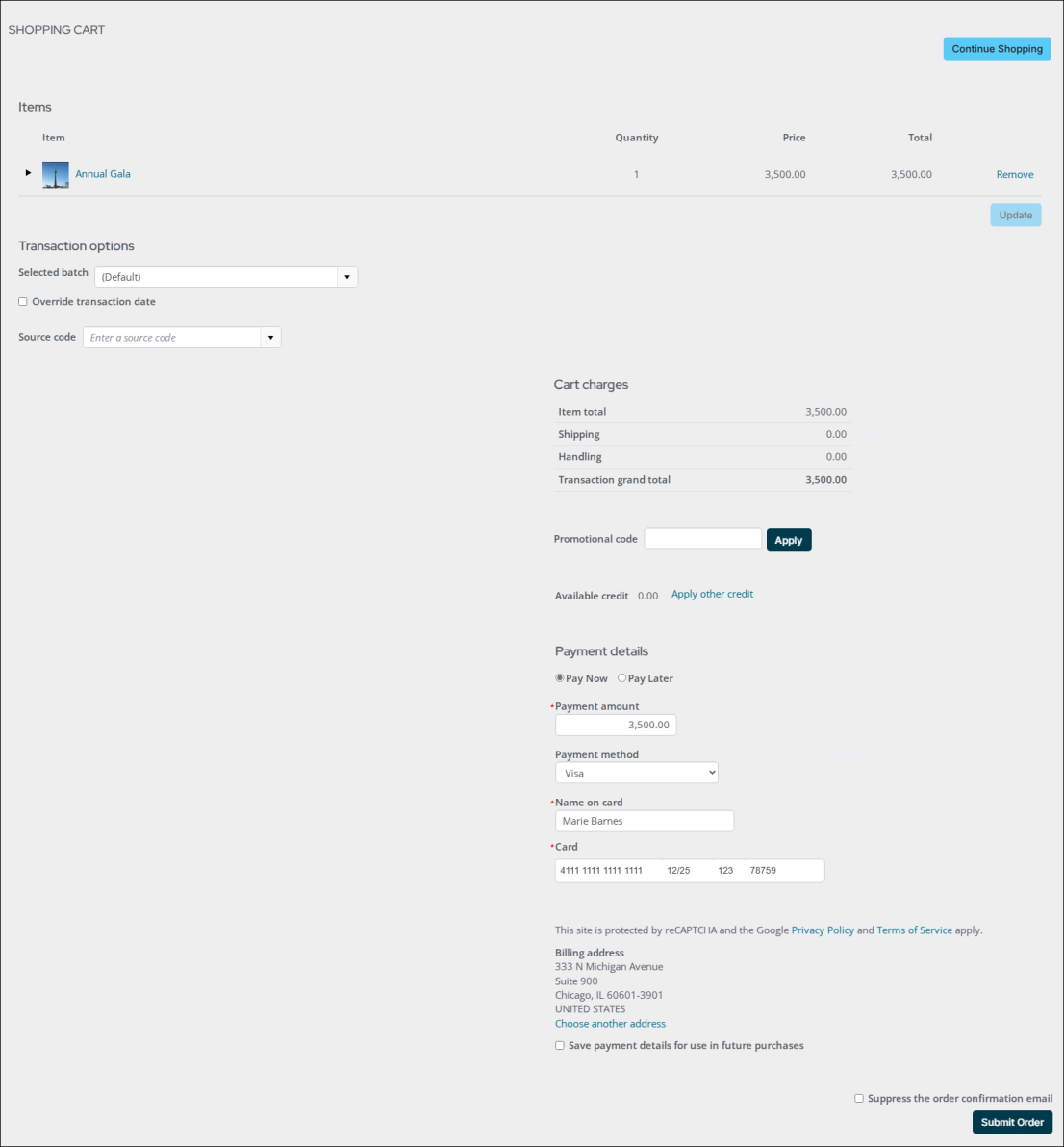
Task: Remove Annual Gala from the cart
Action: [x=1014, y=175]
